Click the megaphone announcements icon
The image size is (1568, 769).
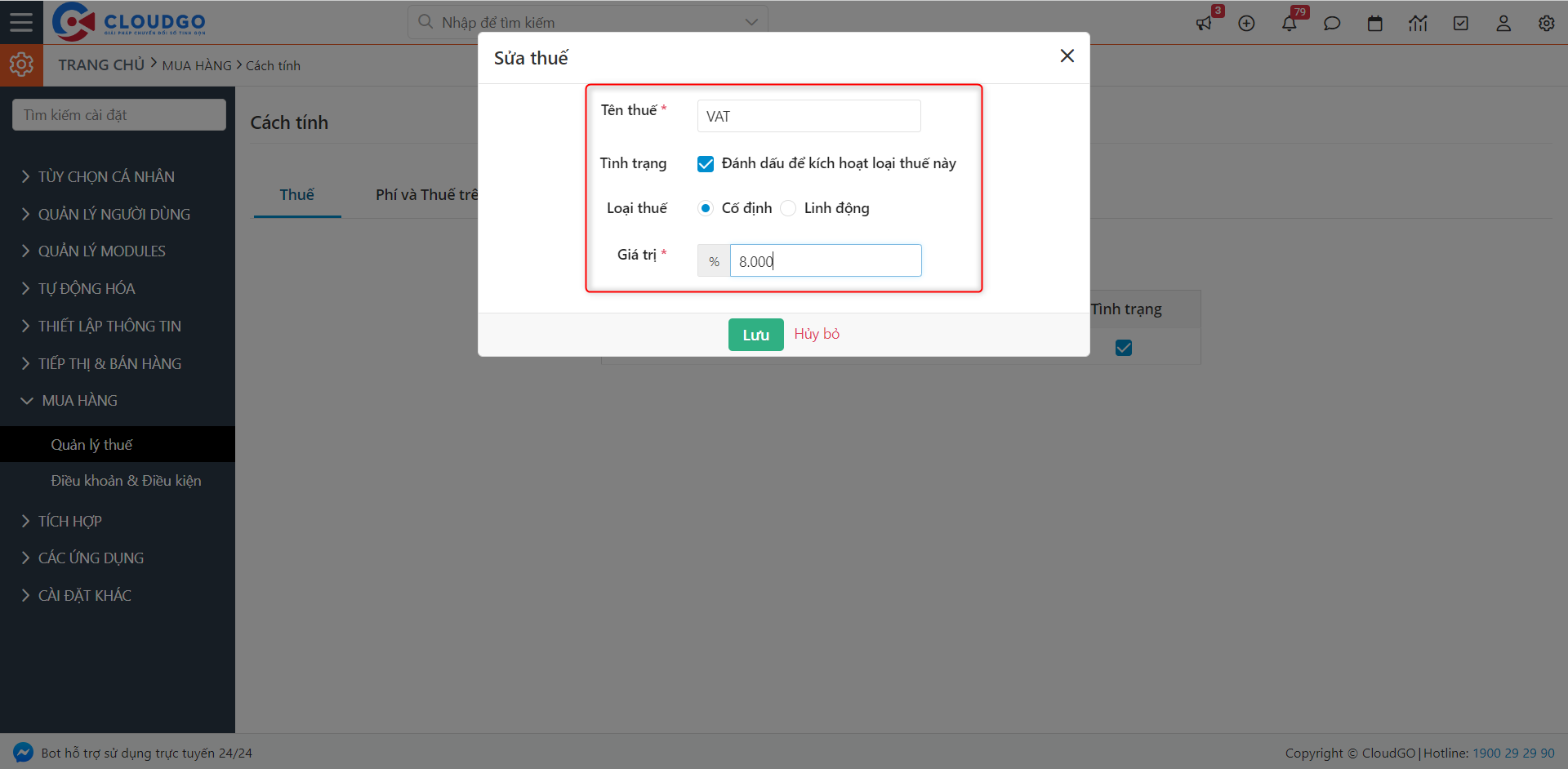1204,24
